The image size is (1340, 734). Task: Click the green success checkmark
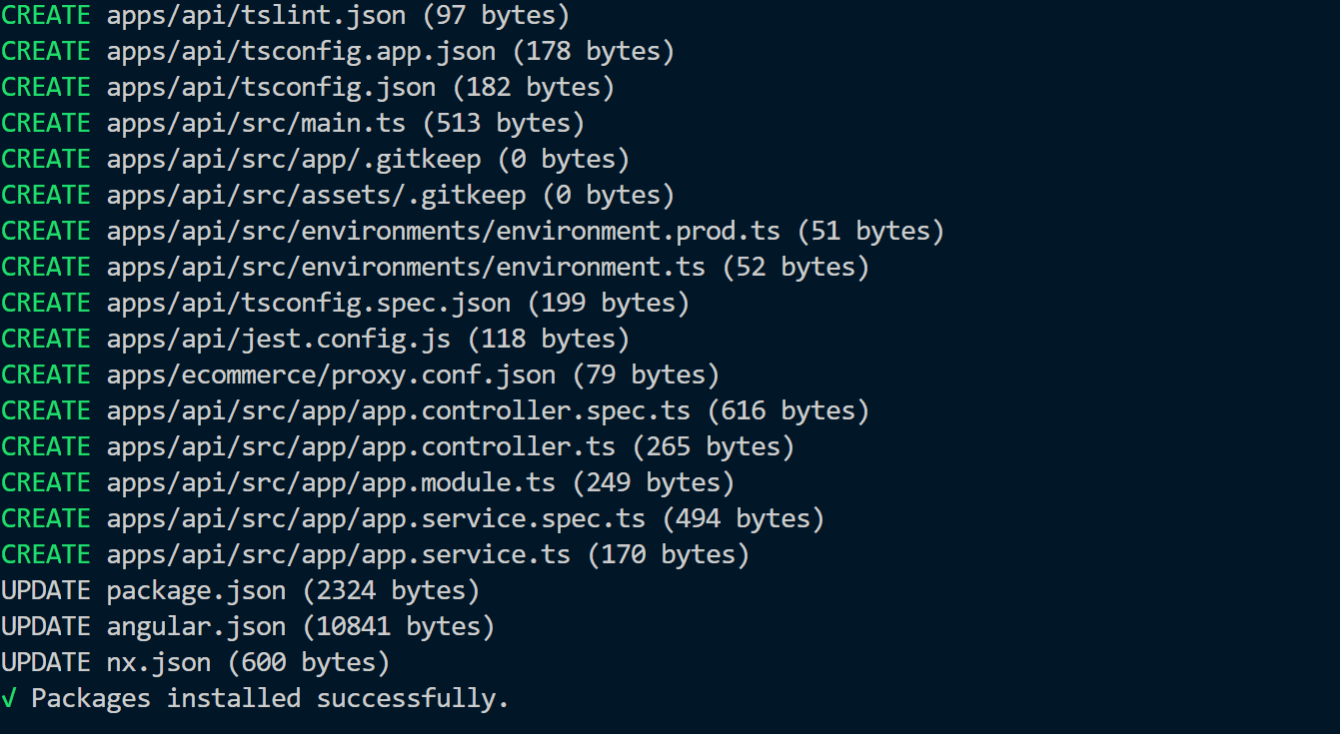click(8, 698)
